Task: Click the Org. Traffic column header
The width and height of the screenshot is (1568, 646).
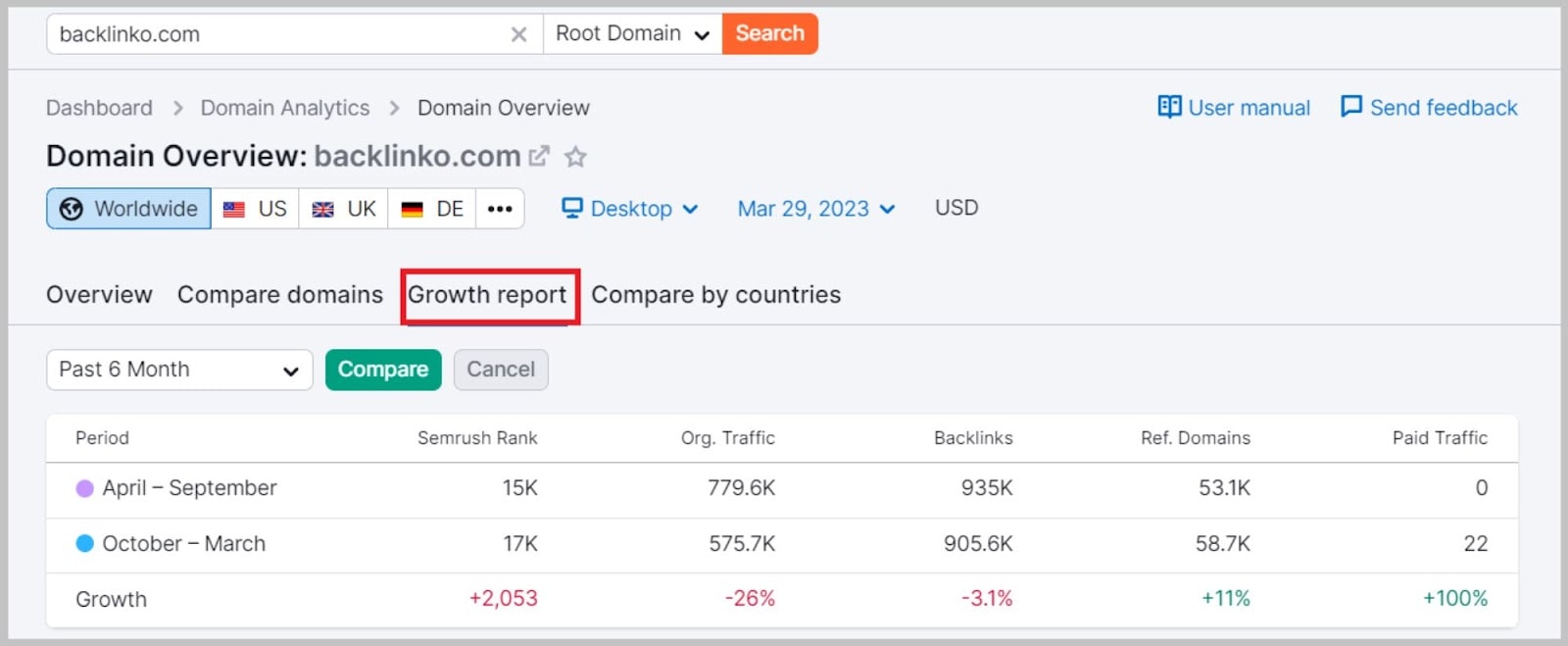Action: (728, 438)
